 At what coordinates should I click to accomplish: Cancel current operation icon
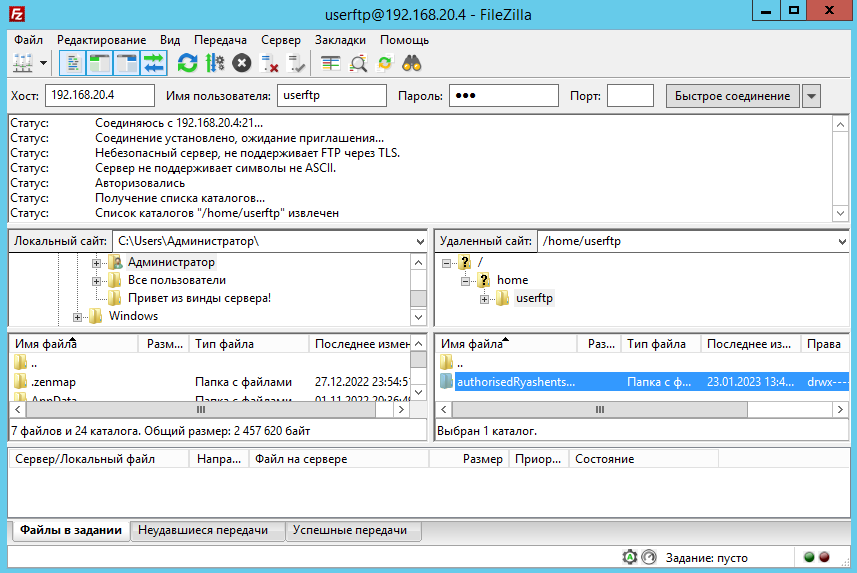(242, 63)
